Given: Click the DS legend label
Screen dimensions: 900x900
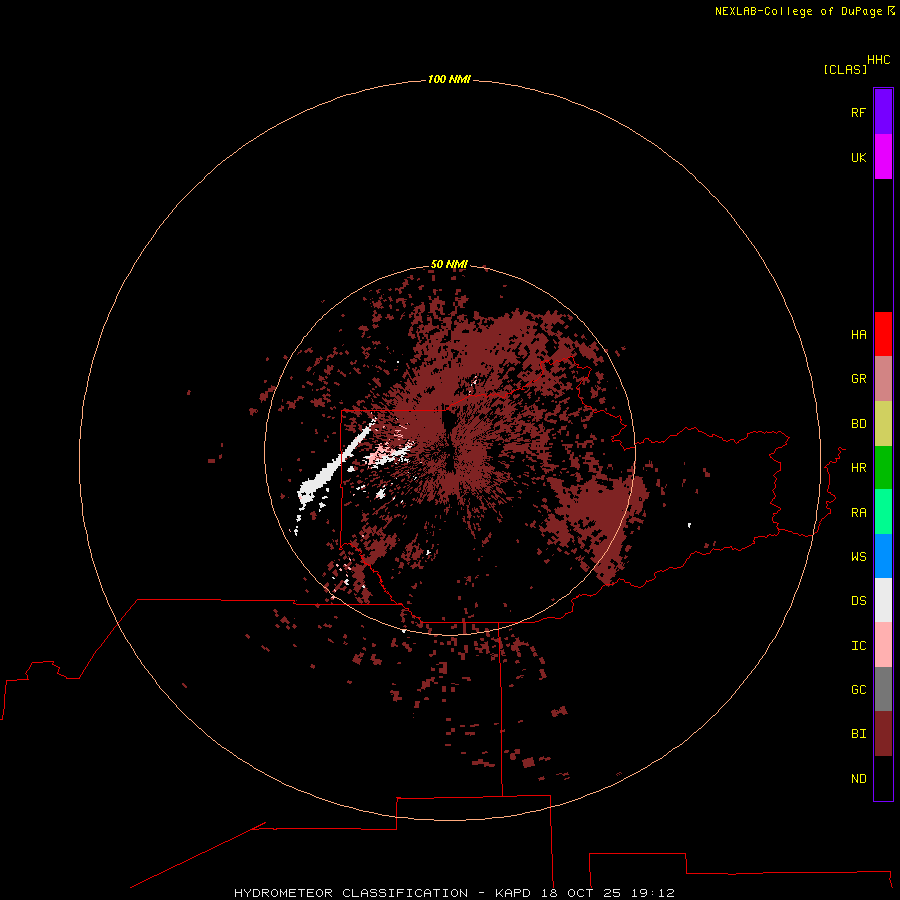Looking at the screenshot, I should [x=858, y=600].
